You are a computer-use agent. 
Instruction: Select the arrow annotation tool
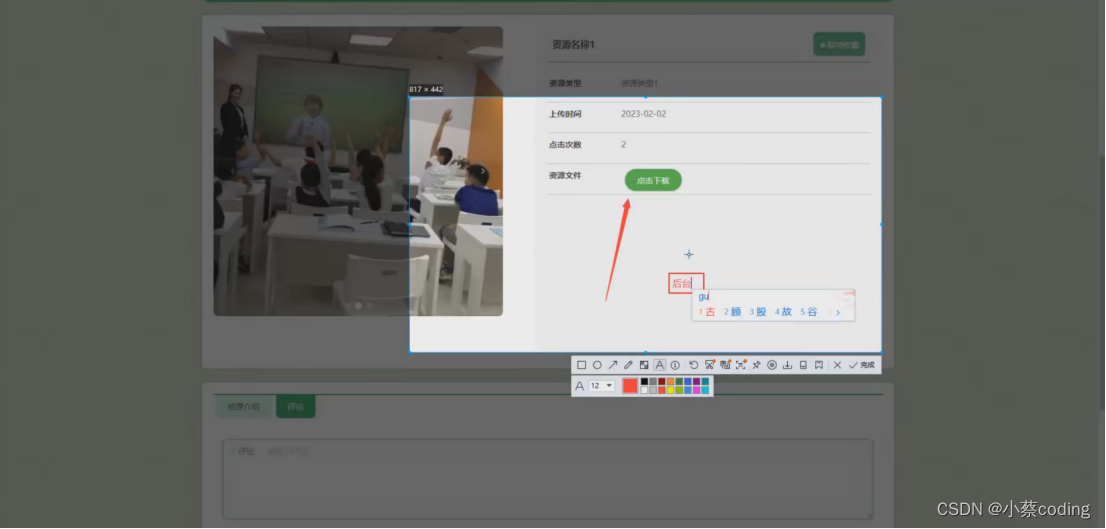click(x=613, y=365)
